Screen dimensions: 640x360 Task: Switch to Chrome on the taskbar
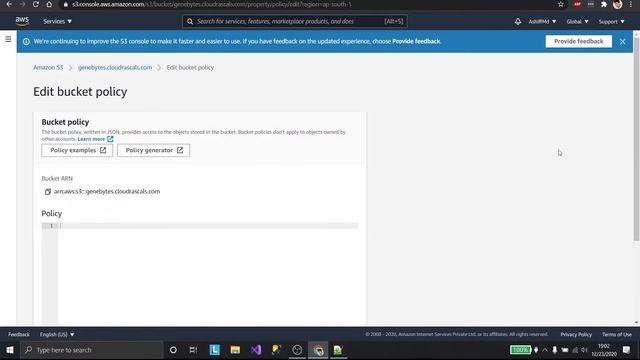click(318, 350)
